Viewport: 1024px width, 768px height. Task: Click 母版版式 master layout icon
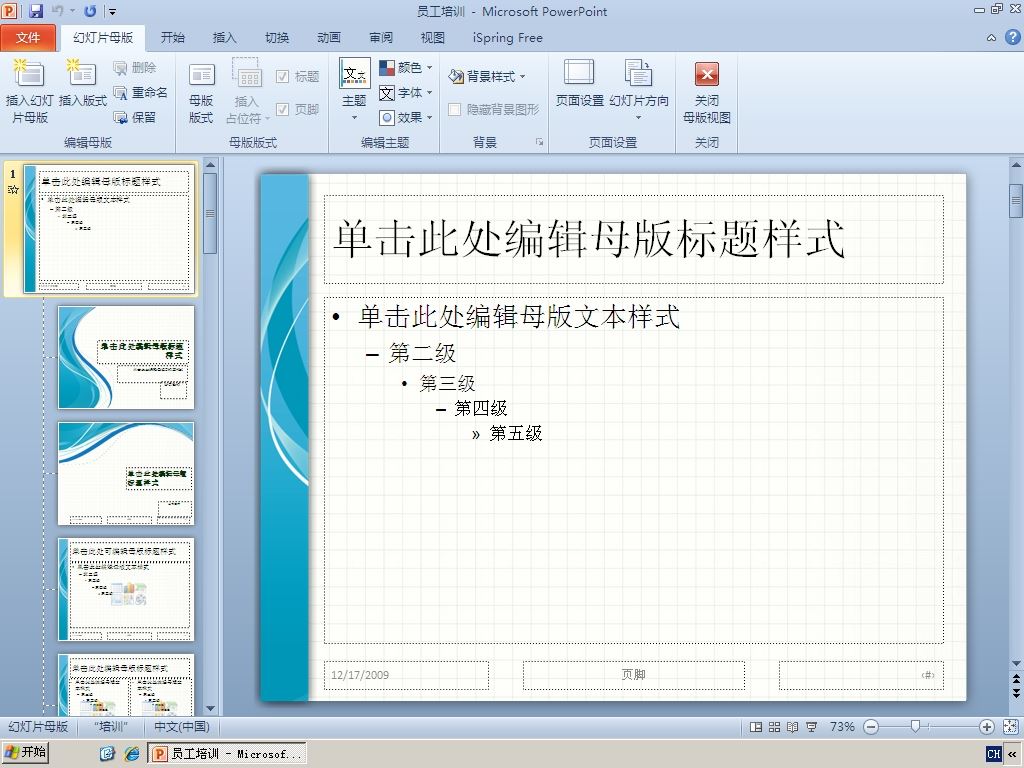tap(201, 92)
